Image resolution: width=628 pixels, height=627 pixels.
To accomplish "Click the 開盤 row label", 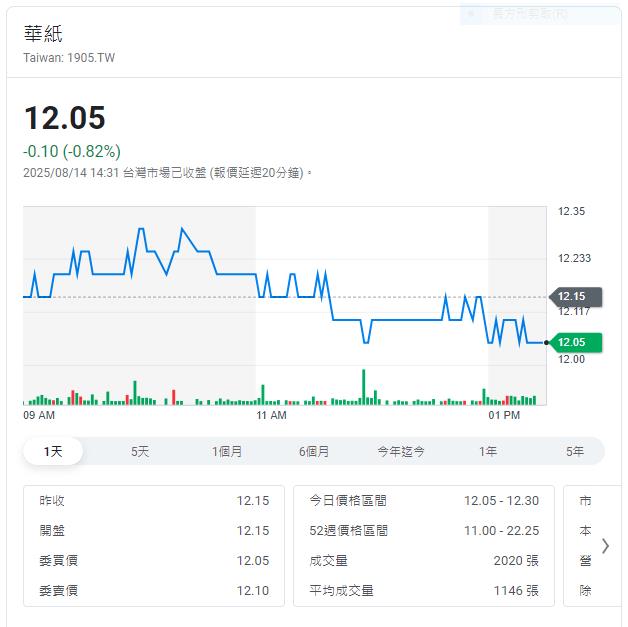I will (52, 531).
